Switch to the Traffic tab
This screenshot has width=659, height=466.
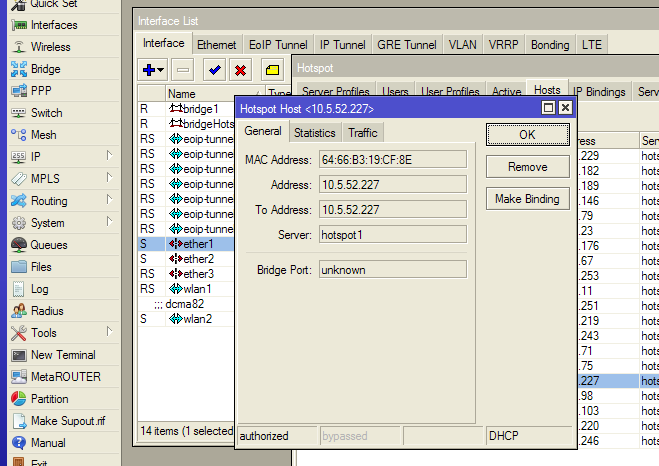(x=362, y=132)
